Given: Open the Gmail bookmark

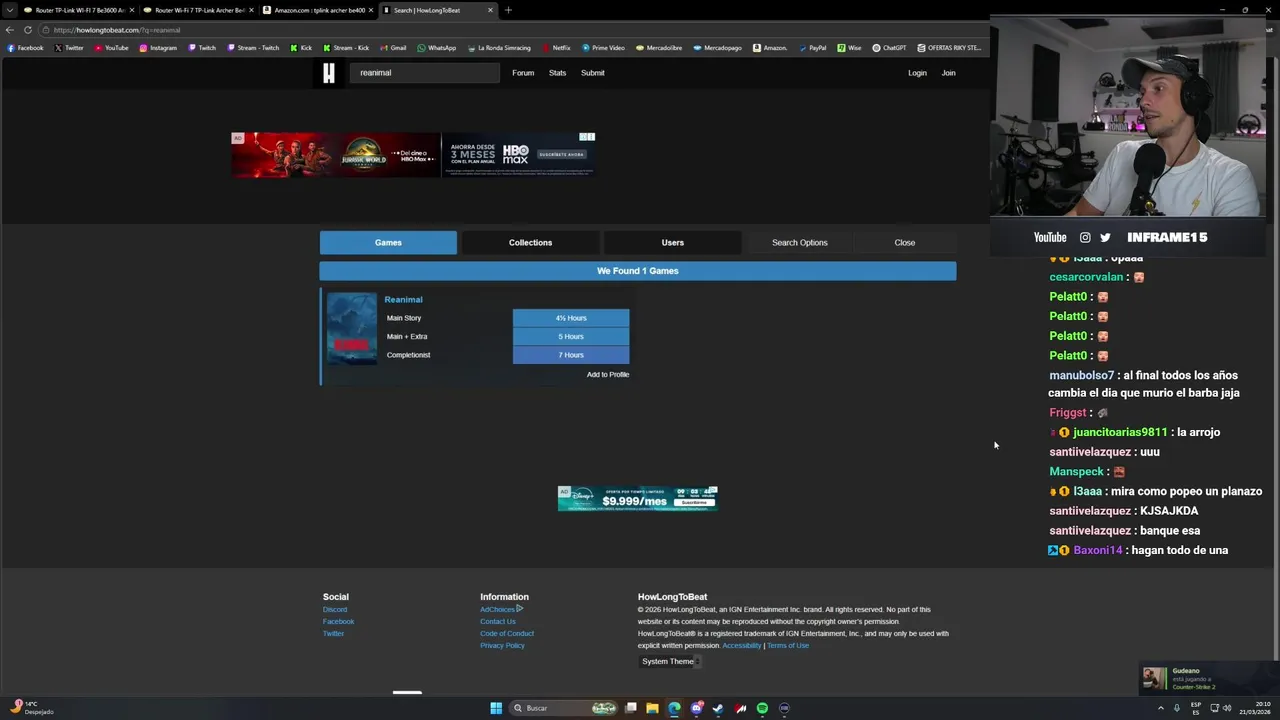Looking at the screenshot, I should [393, 48].
